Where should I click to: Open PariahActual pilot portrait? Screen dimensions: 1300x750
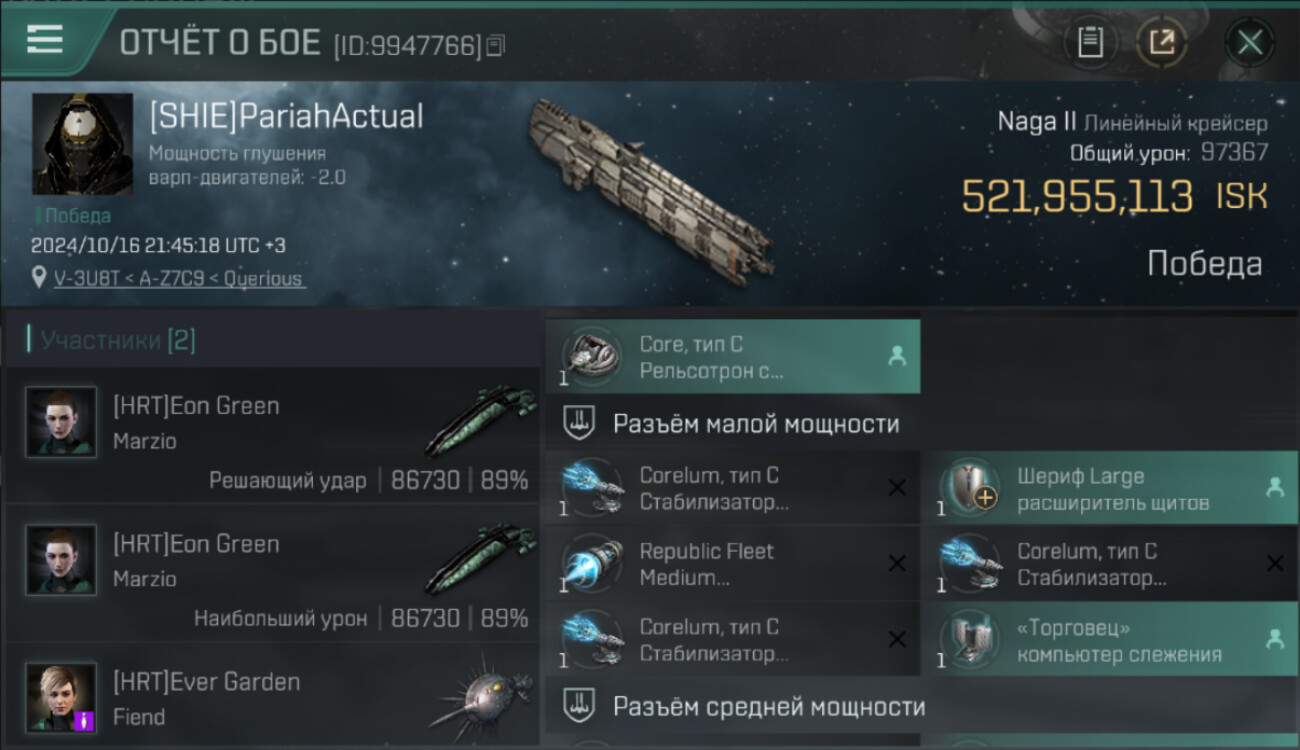coord(82,144)
